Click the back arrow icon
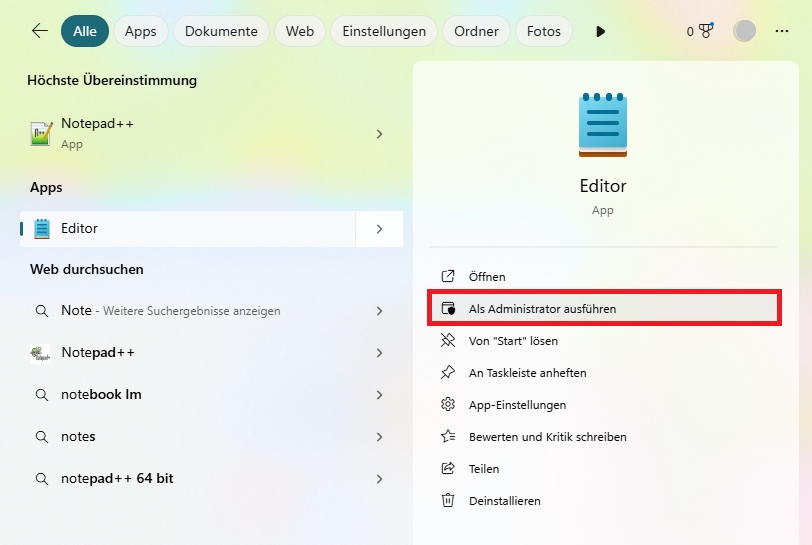Image resolution: width=812 pixels, height=545 pixels. (40, 31)
